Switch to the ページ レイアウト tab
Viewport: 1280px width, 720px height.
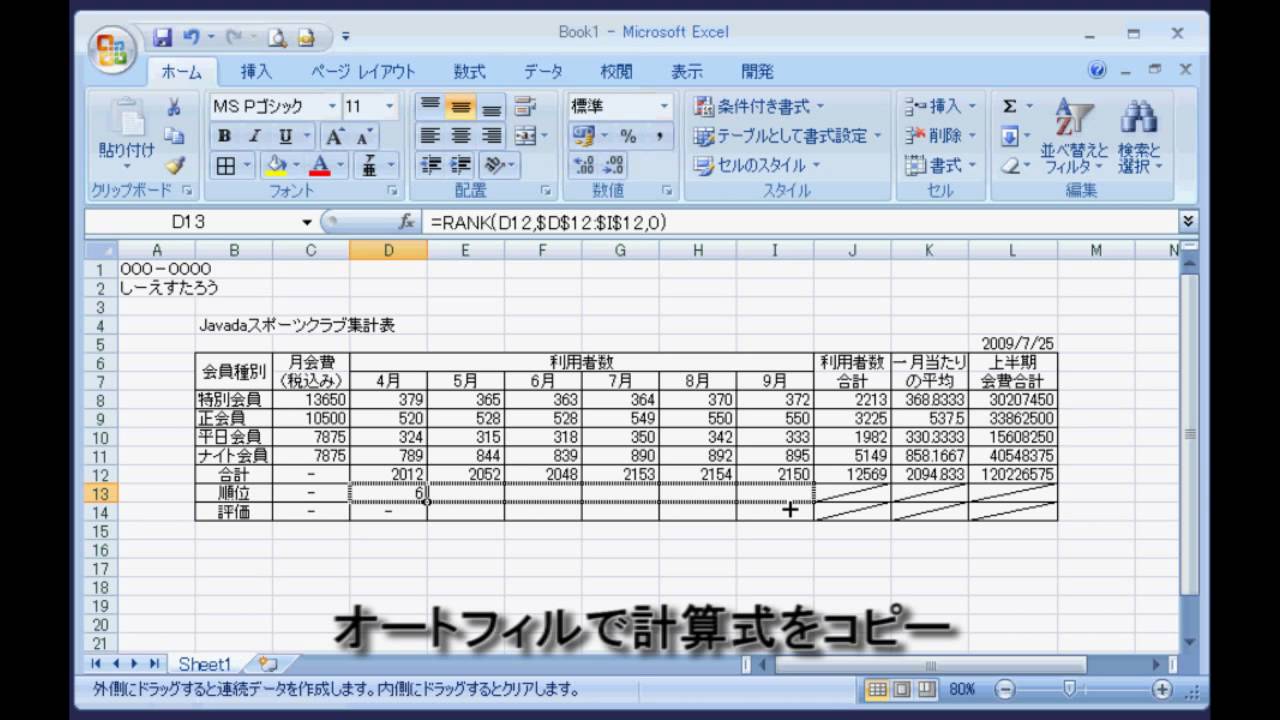[x=363, y=72]
